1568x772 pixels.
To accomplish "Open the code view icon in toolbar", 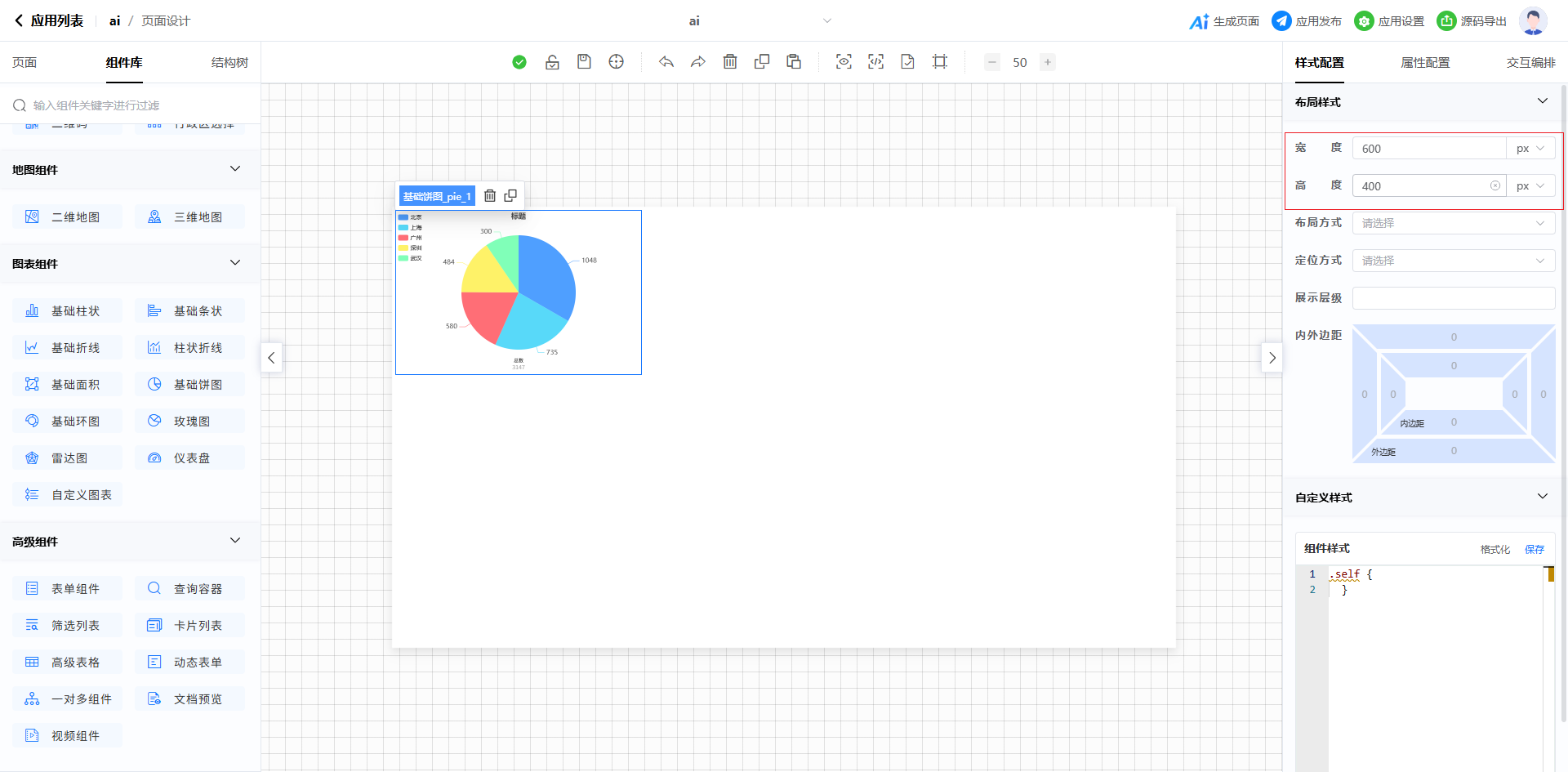I will (x=875, y=62).
